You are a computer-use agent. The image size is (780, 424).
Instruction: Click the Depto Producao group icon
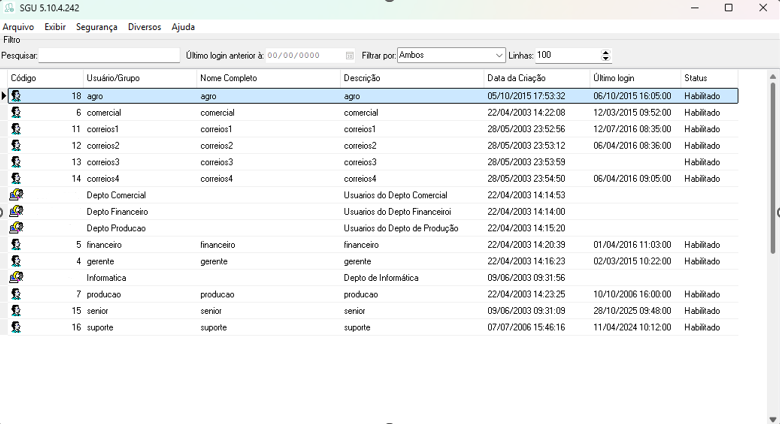click(x=16, y=228)
